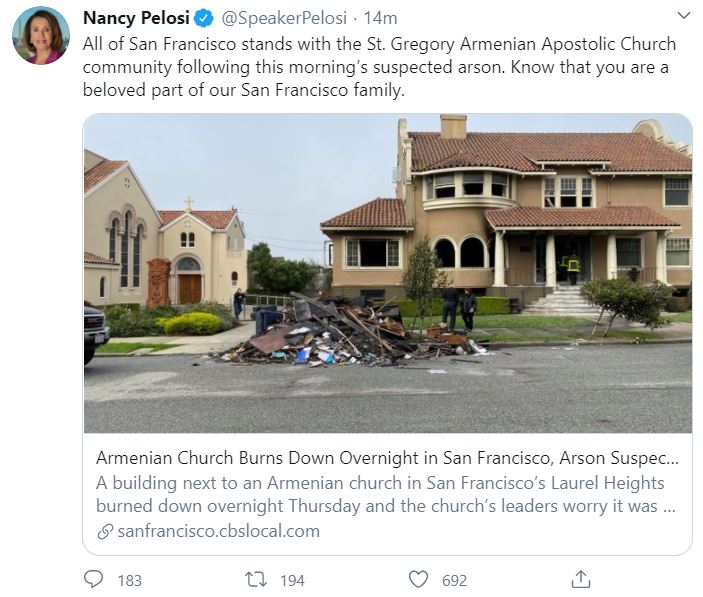Click the retweet arrows icon
703x597 pixels.
(x=256, y=579)
